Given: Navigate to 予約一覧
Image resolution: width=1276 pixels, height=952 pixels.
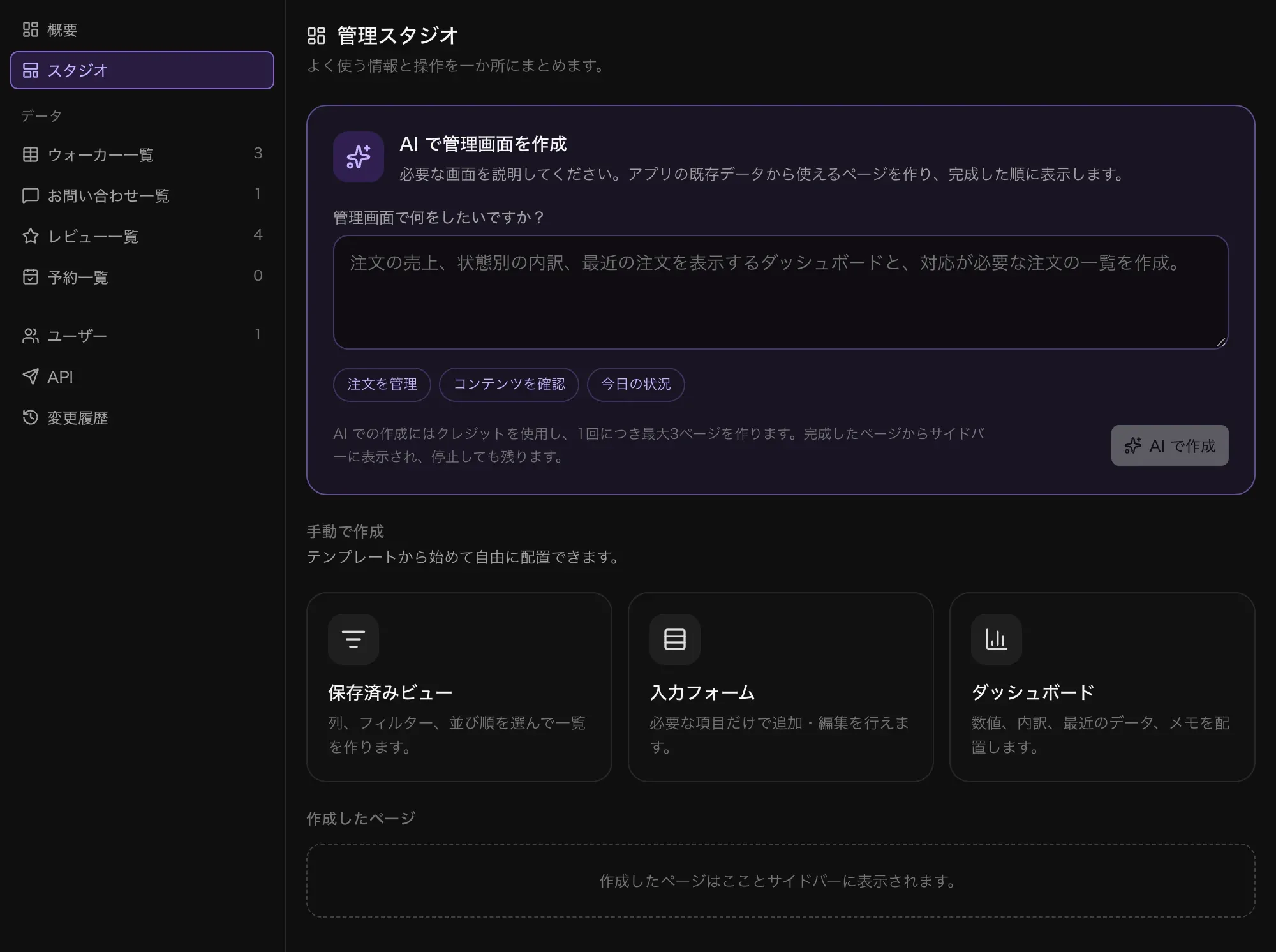Looking at the screenshot, I should tap(142, 277).
